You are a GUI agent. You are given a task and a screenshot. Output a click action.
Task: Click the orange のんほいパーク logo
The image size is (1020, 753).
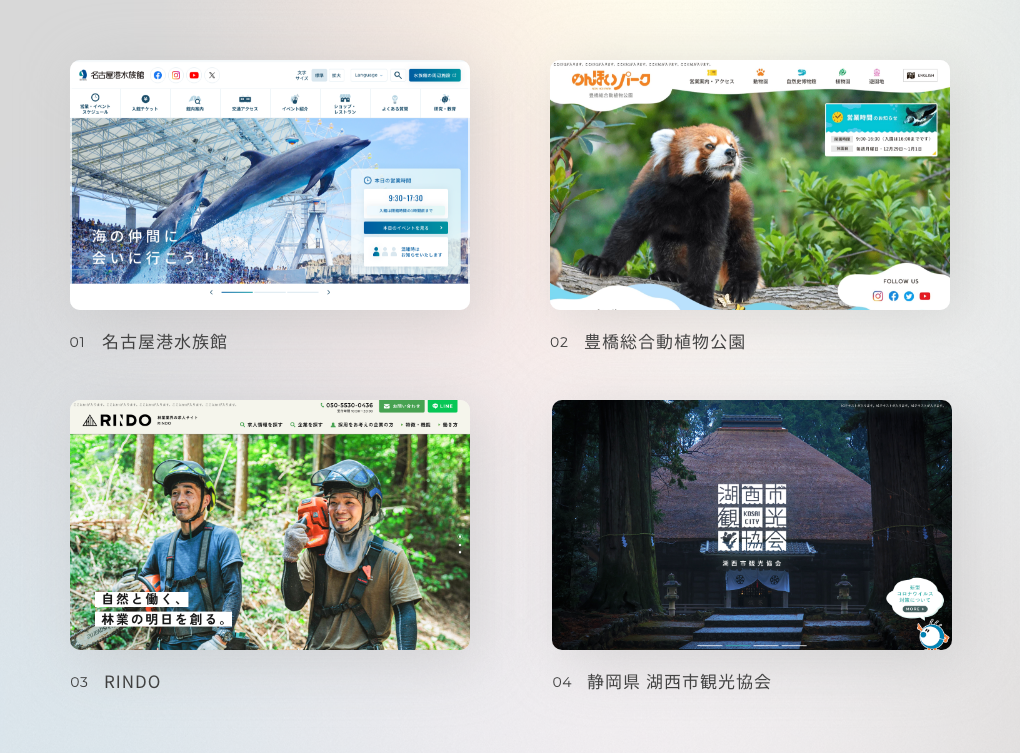point(611,81)
